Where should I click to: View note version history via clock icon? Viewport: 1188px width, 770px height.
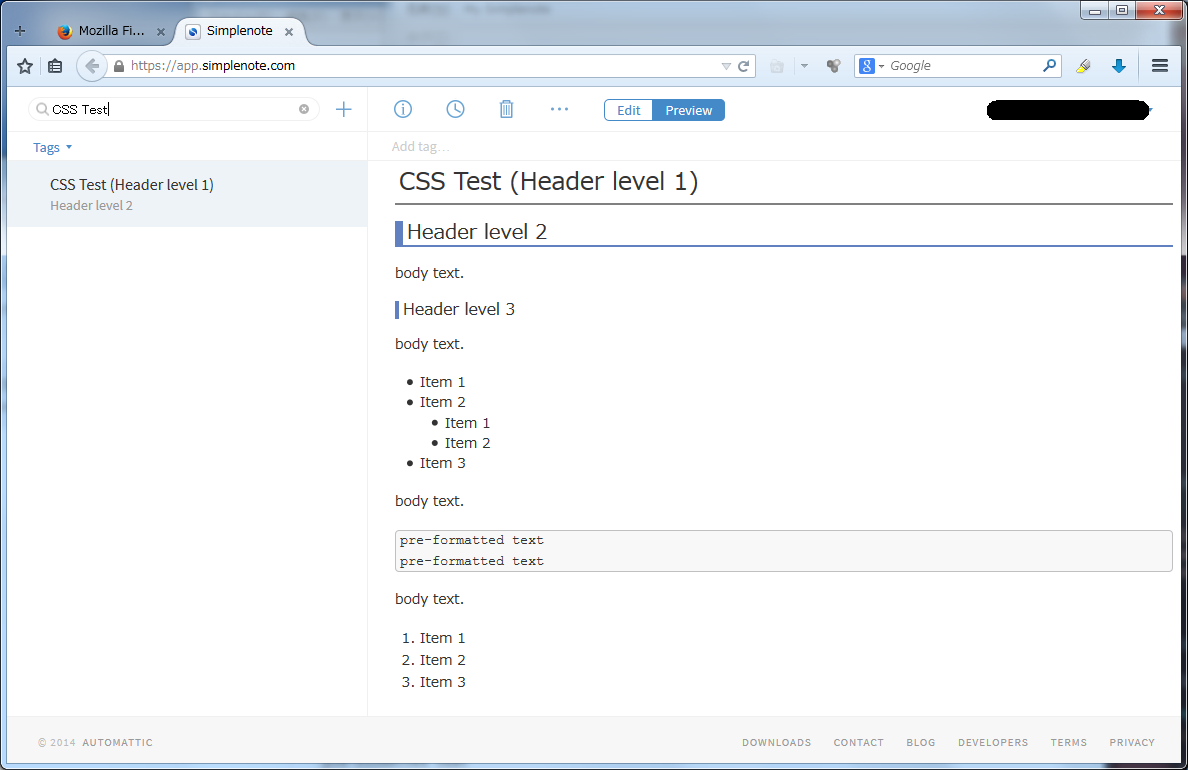[455, 109]
